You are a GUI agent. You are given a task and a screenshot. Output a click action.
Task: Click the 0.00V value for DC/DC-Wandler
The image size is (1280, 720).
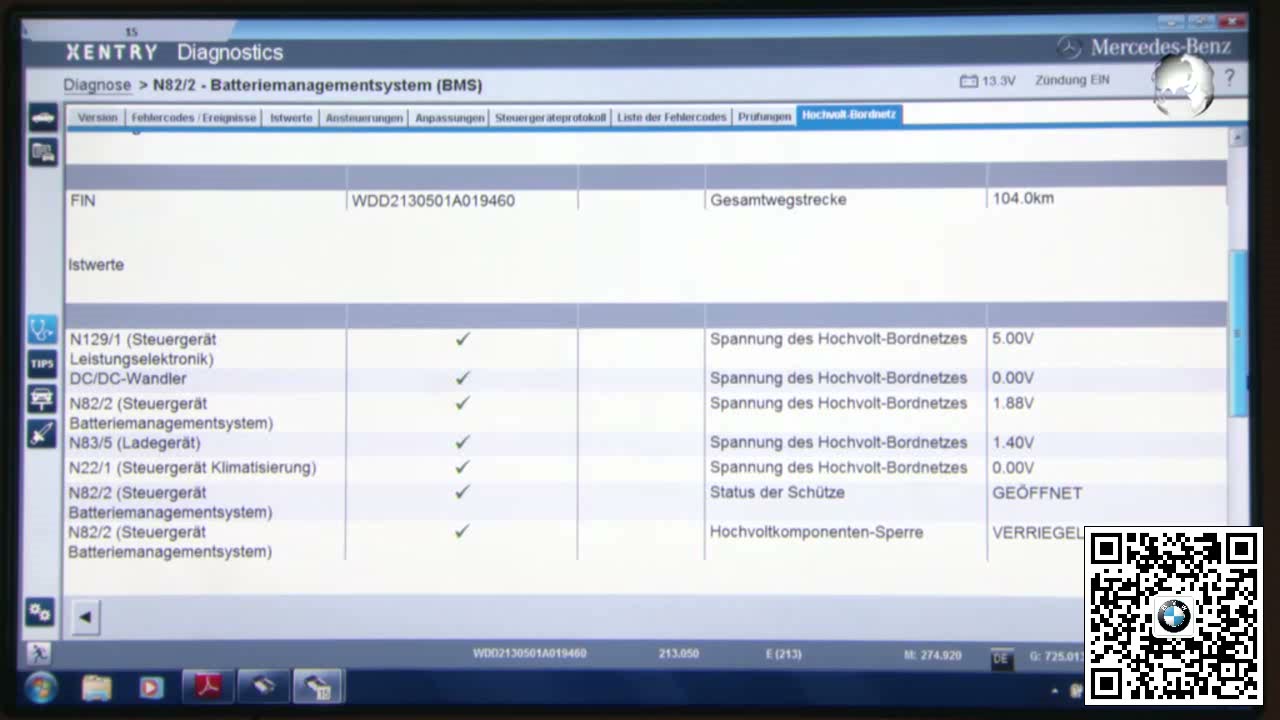[1013, 379]
